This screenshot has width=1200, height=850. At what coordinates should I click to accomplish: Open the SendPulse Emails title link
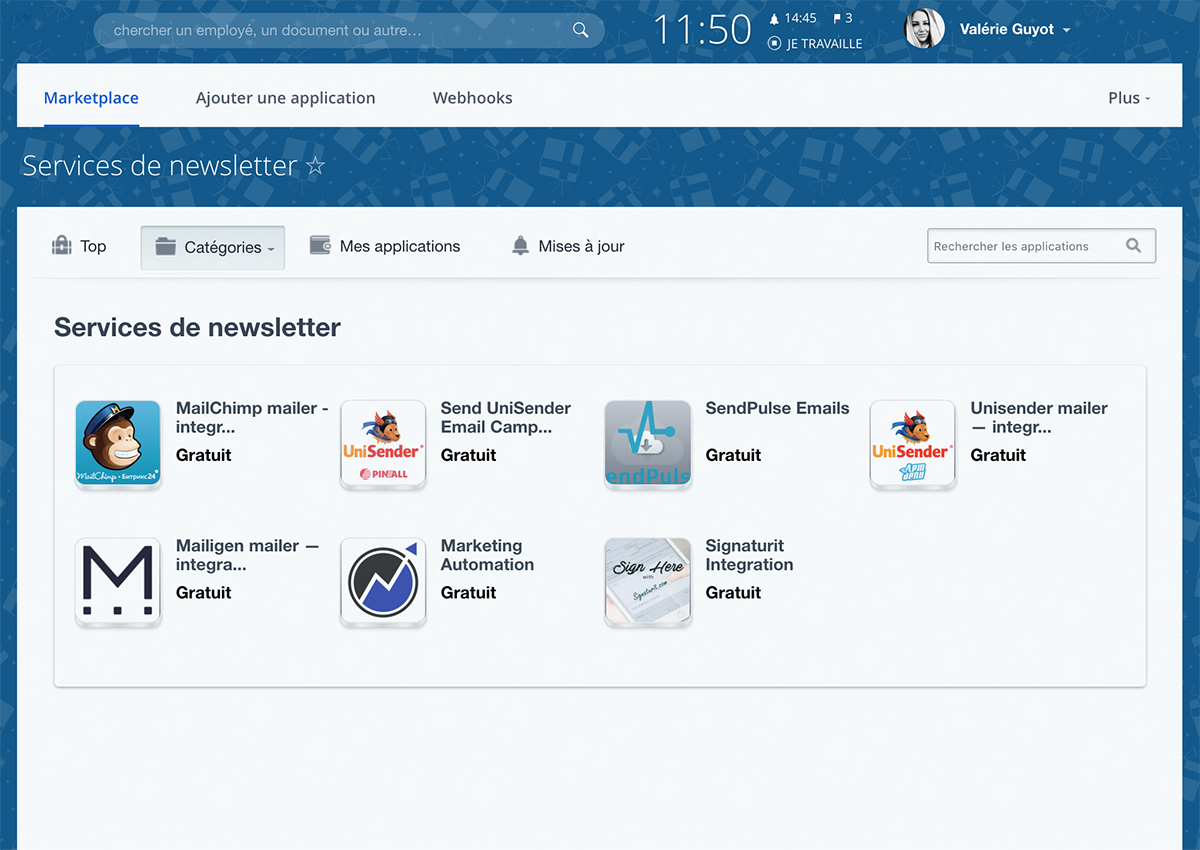click(x=777, y=408)
